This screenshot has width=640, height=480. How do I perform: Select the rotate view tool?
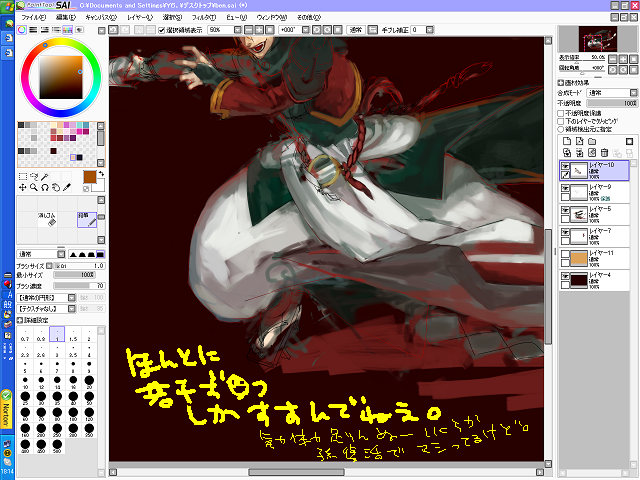[45, 187]
